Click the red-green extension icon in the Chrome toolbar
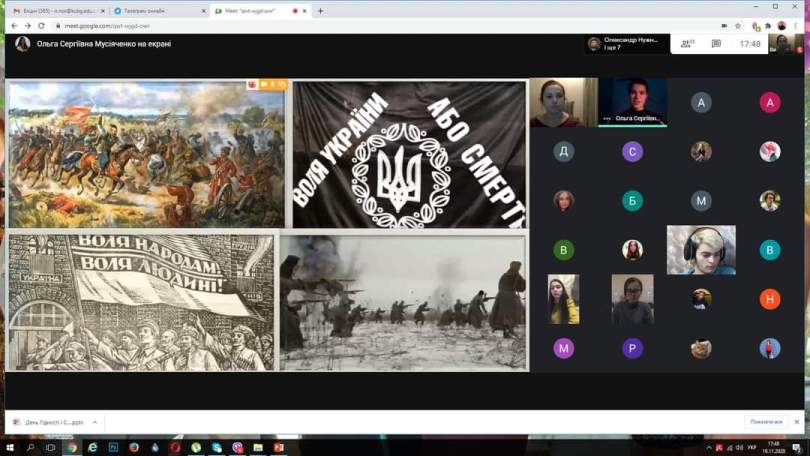 tap(756, 26)
